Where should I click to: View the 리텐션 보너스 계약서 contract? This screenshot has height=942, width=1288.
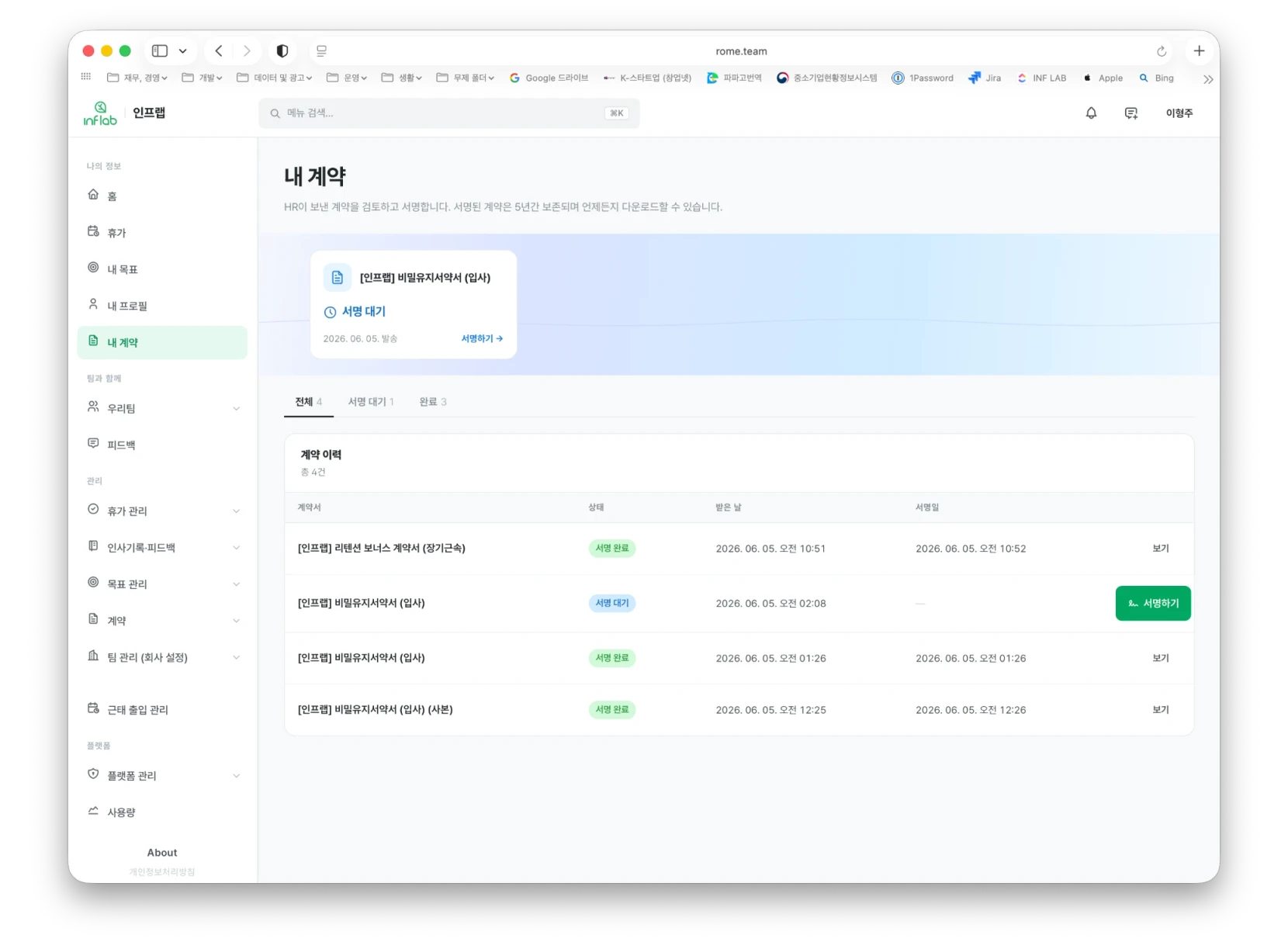point(1161,548)
